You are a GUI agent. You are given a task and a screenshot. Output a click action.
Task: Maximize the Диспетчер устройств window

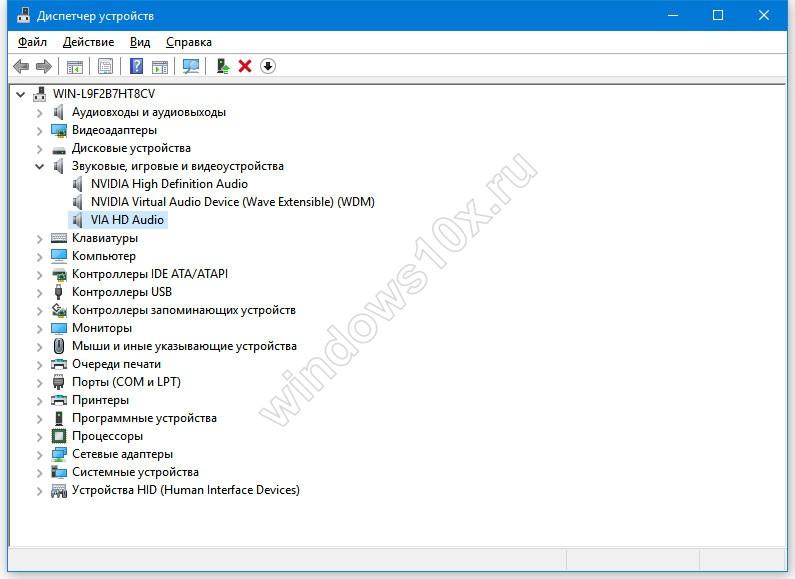(x=718, y=16)
